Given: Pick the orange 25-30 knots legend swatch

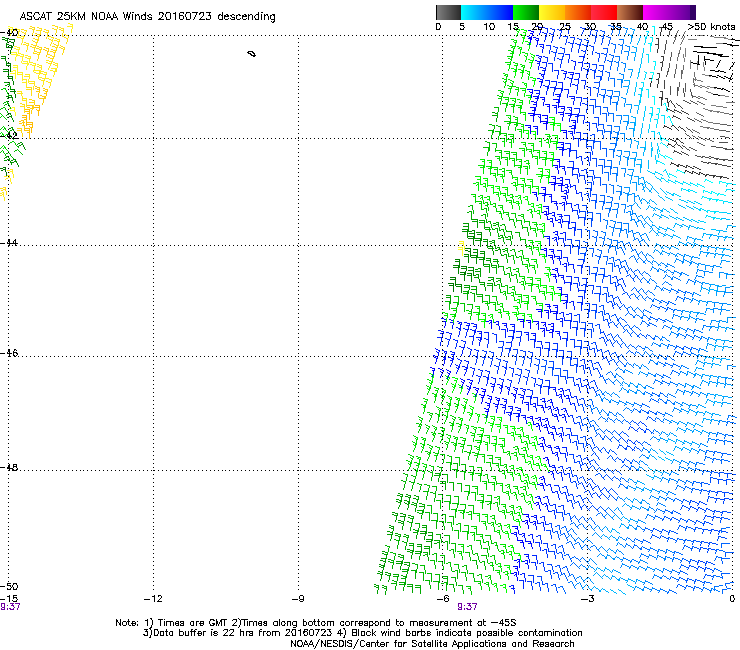Looking at the screenshot, I should (578, 12).
